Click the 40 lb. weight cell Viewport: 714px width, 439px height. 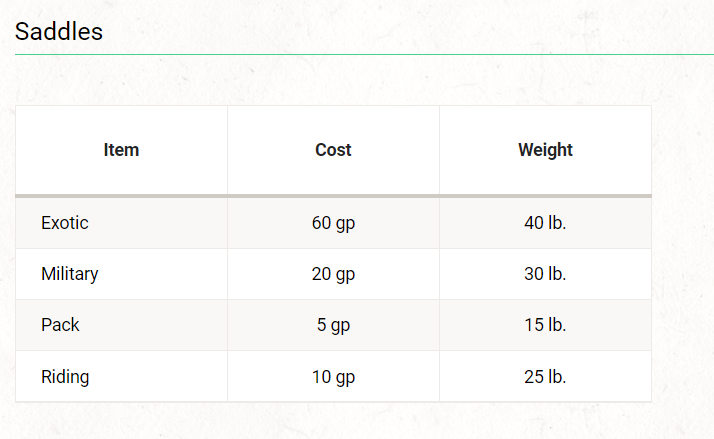click(545, 223)
